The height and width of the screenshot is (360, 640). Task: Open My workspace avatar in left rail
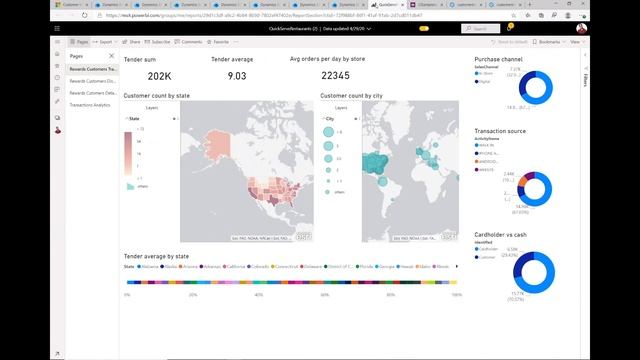[x=58, y=130]
